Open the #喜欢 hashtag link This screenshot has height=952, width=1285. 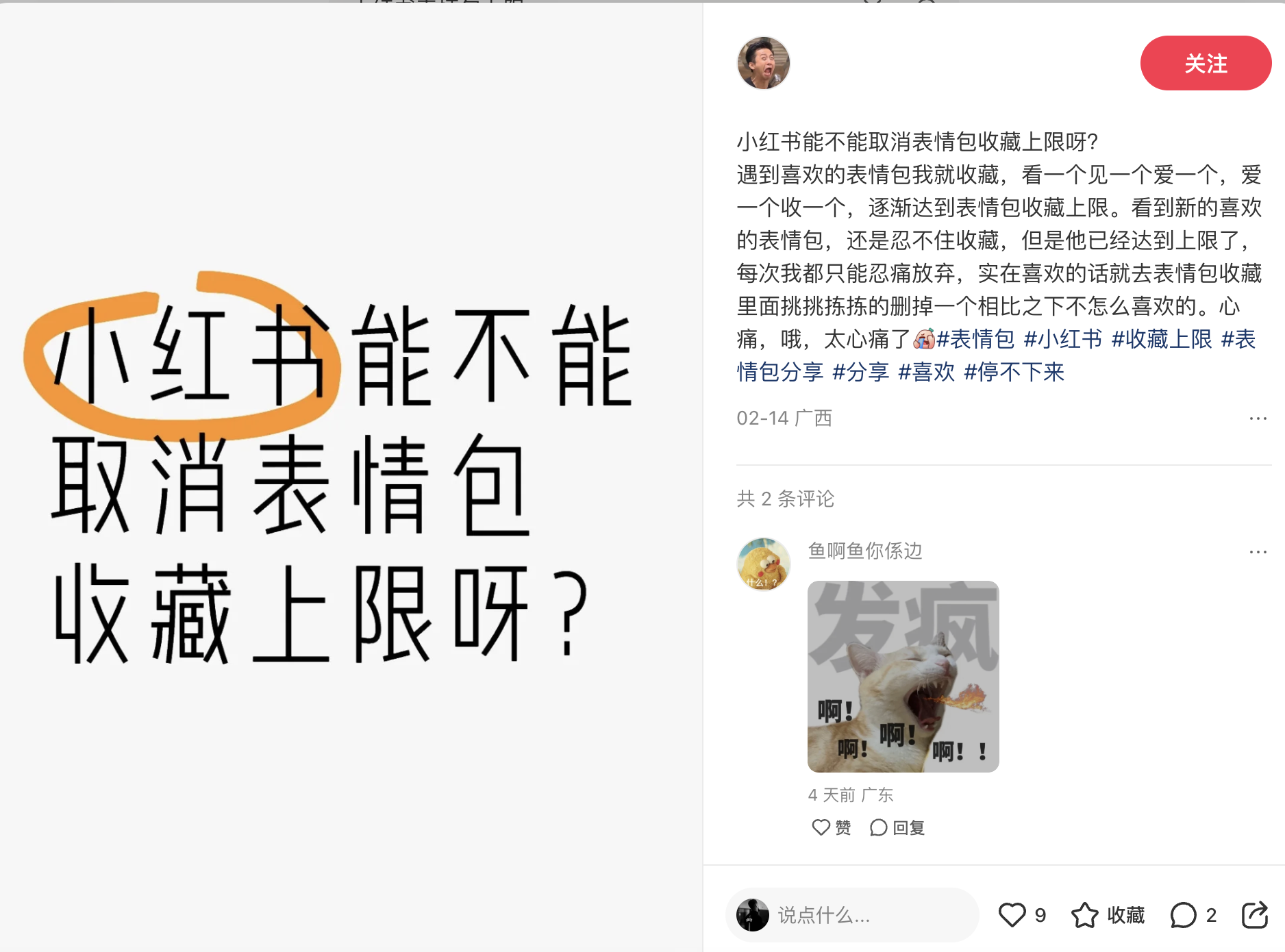point(927,372)
